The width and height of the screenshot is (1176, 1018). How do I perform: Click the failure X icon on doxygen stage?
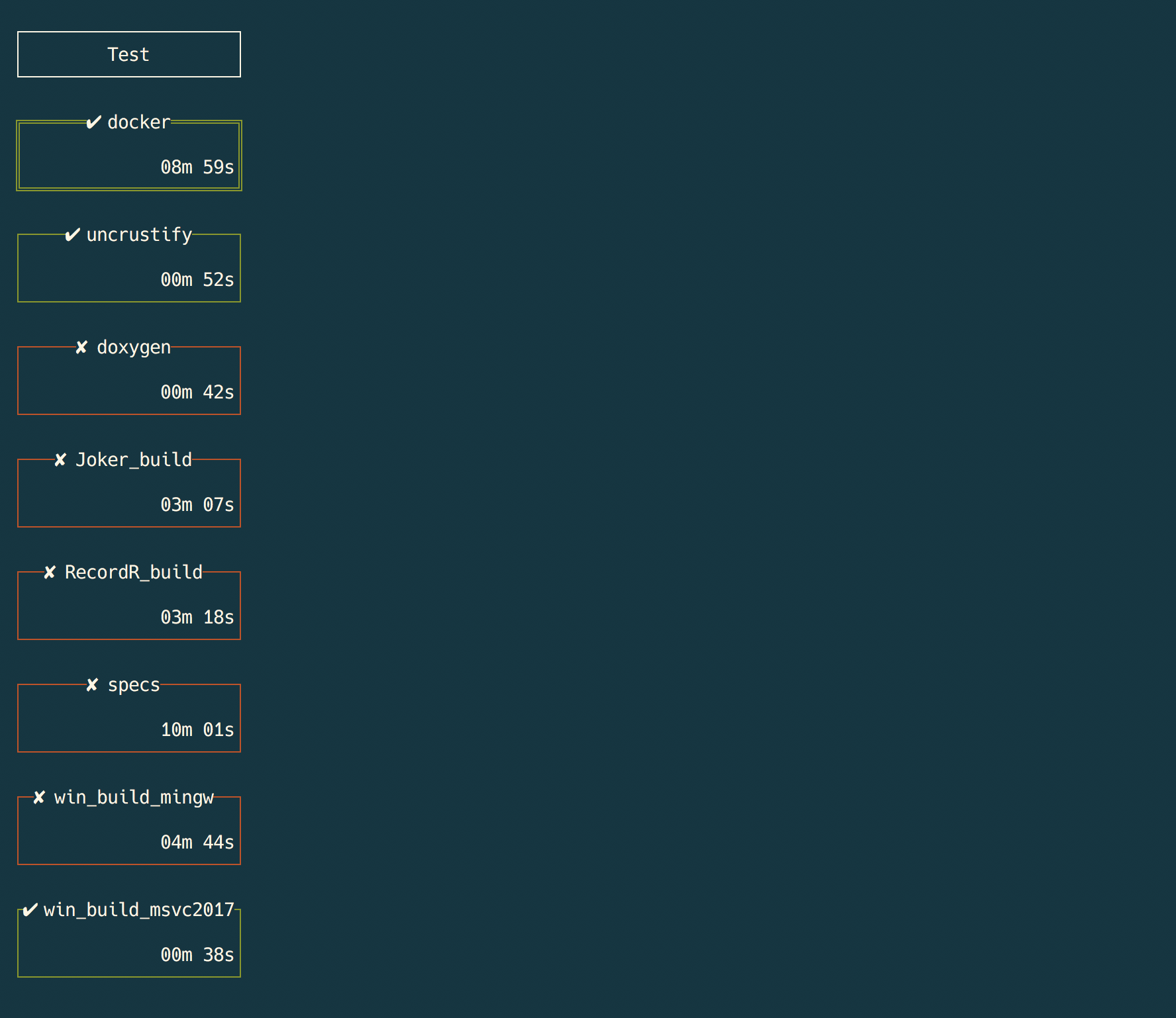coord(81,347)
